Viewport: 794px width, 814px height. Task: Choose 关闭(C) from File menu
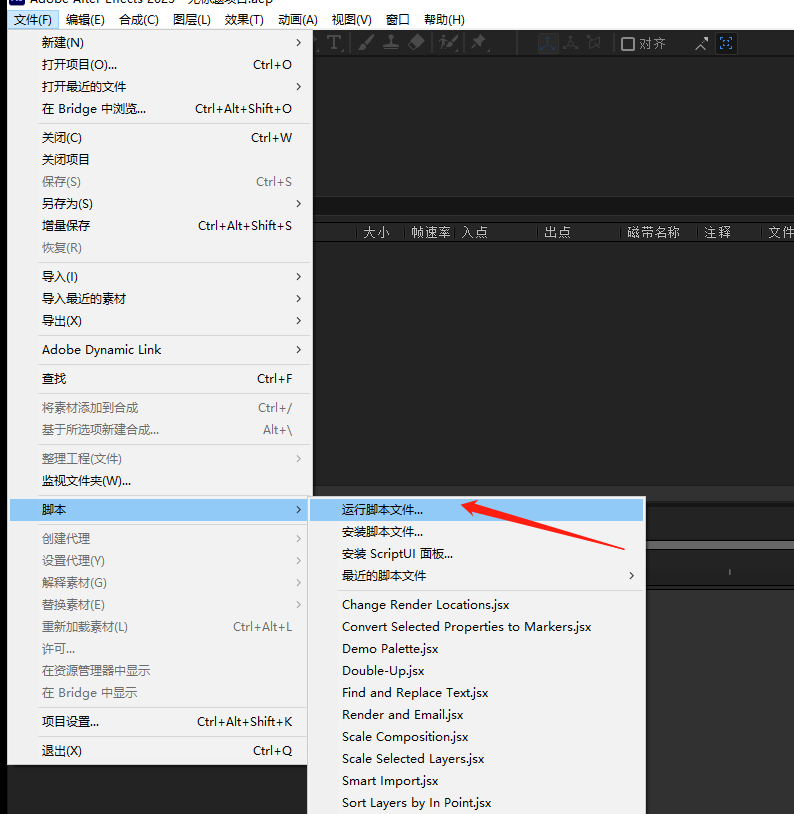[160, 138]
